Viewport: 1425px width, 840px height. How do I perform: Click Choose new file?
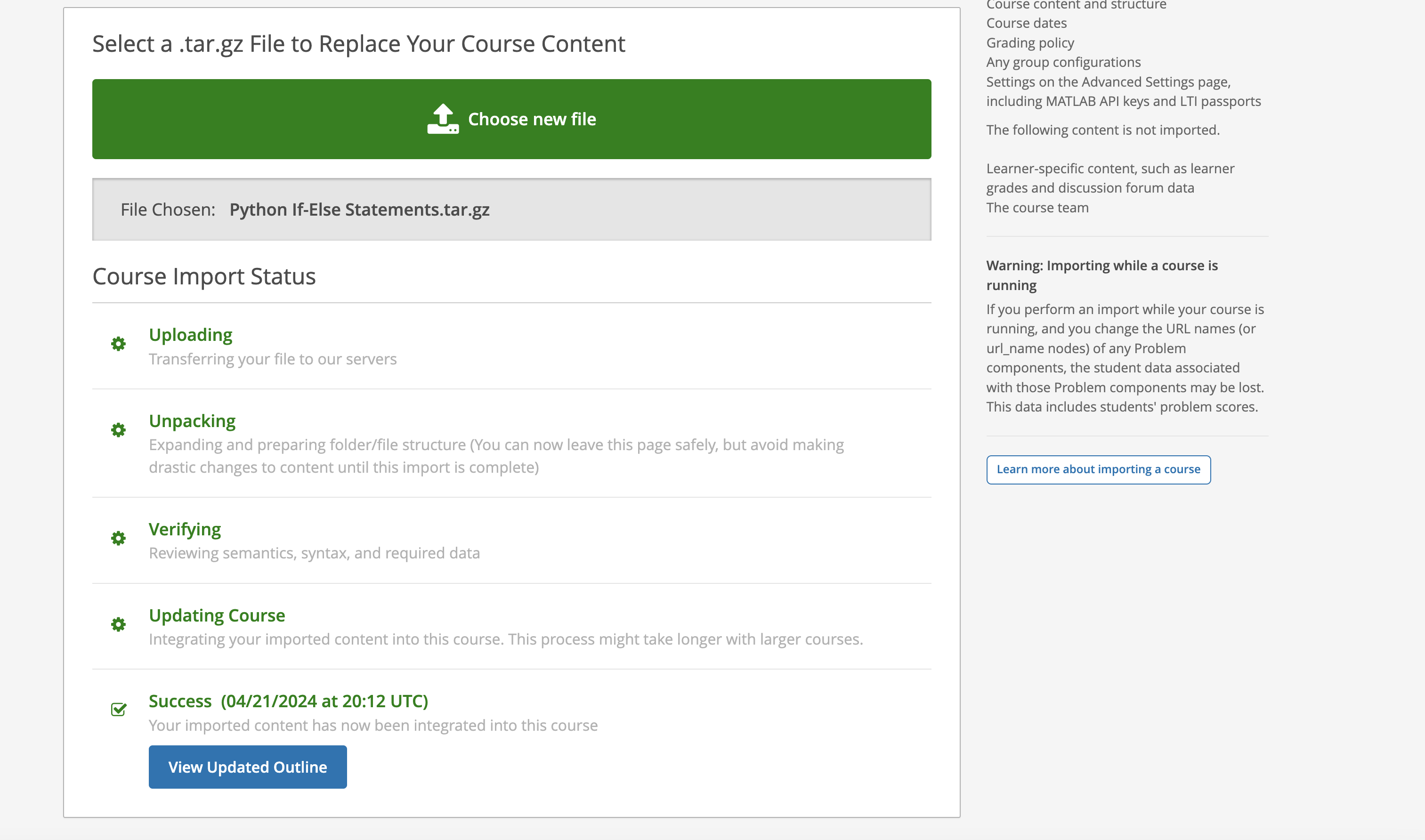tap(511, 119)
